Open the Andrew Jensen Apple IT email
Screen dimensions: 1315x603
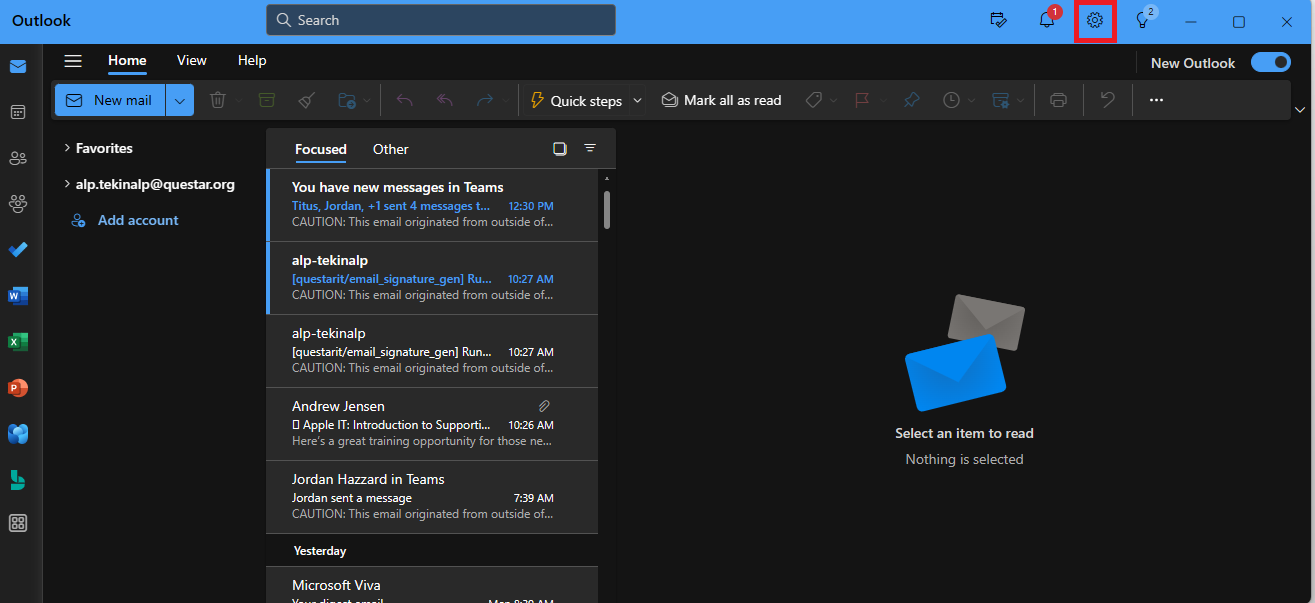click(432, 424)
